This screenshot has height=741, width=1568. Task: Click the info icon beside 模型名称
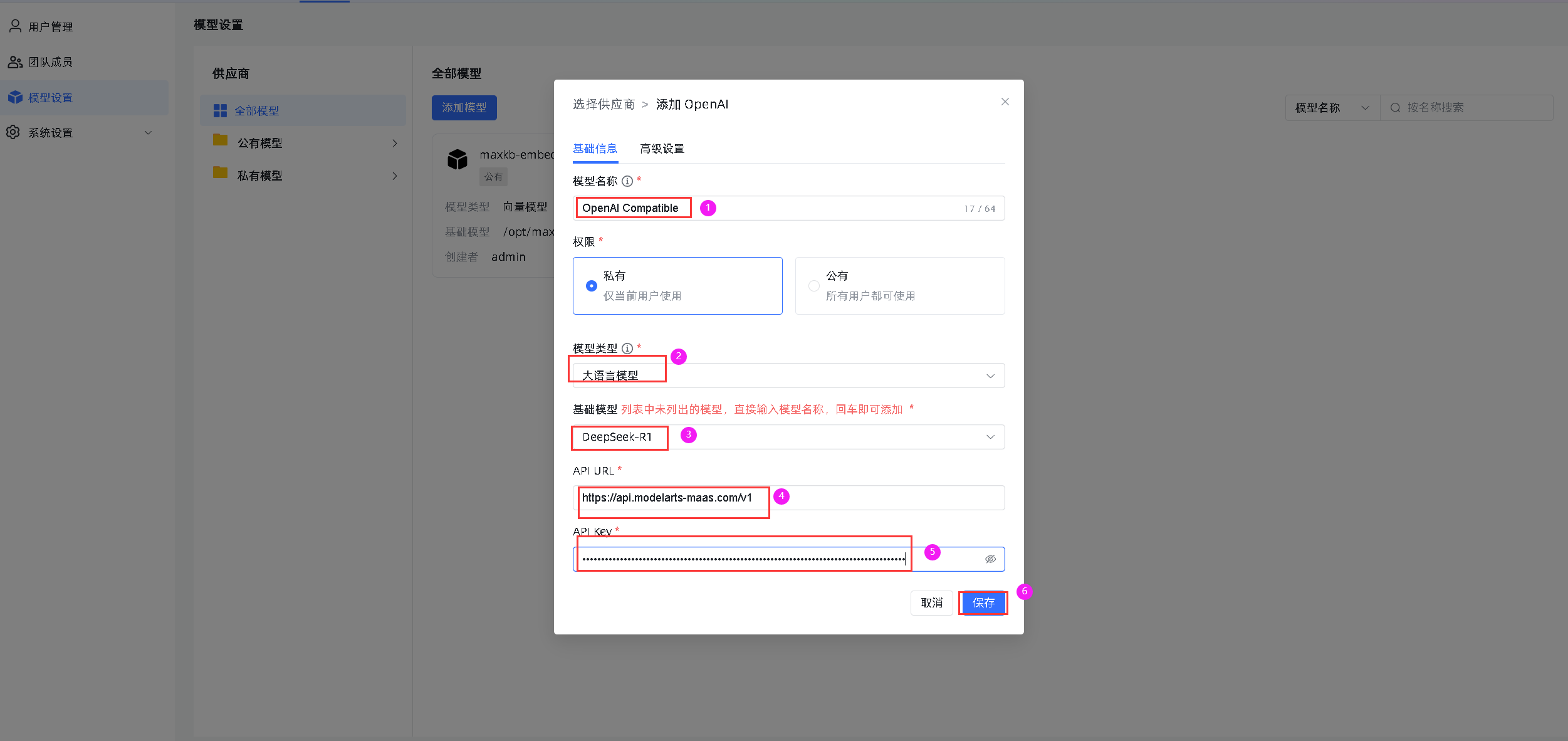627,181
